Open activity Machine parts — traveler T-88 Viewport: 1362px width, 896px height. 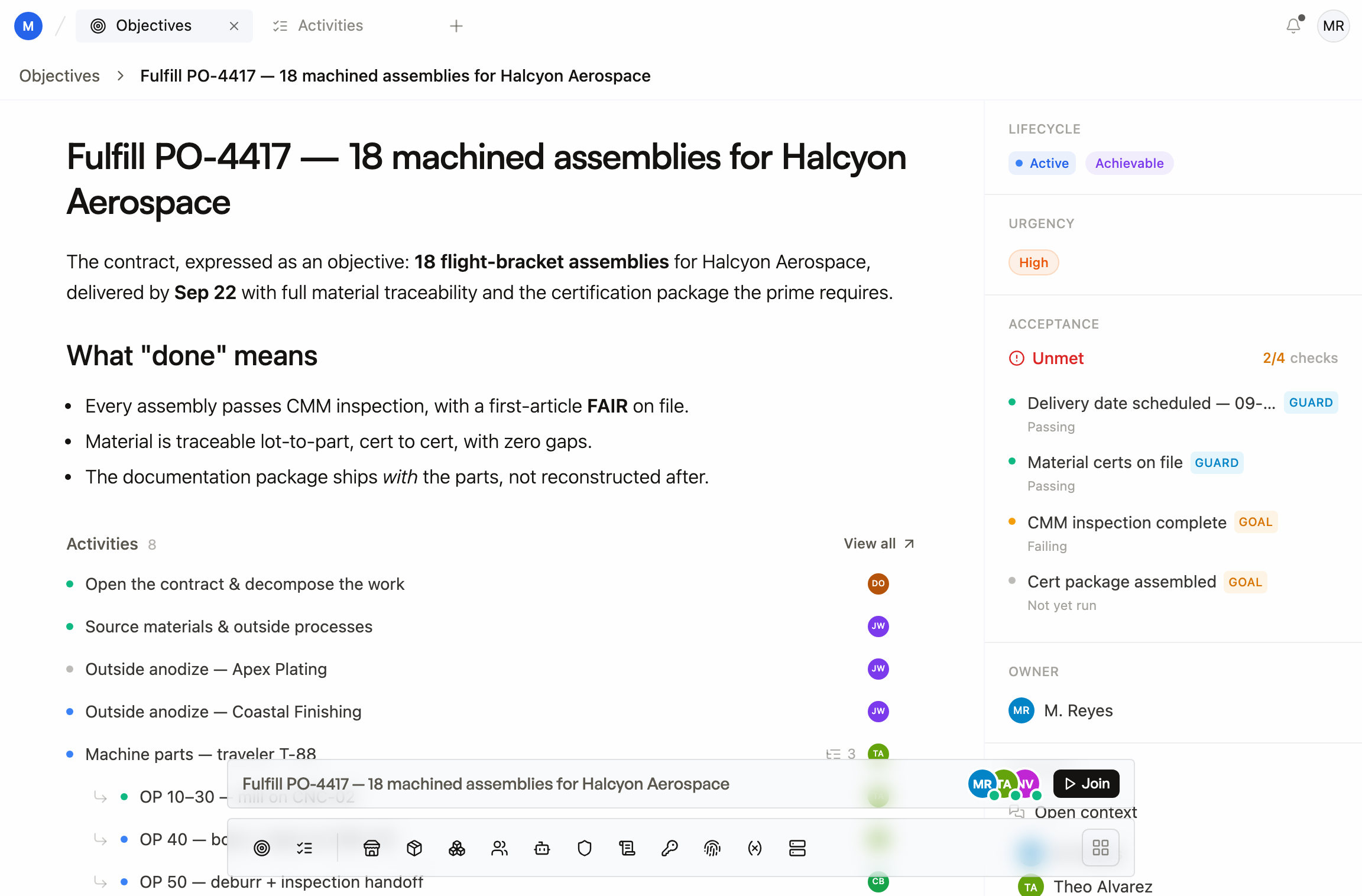coord(200,754)
